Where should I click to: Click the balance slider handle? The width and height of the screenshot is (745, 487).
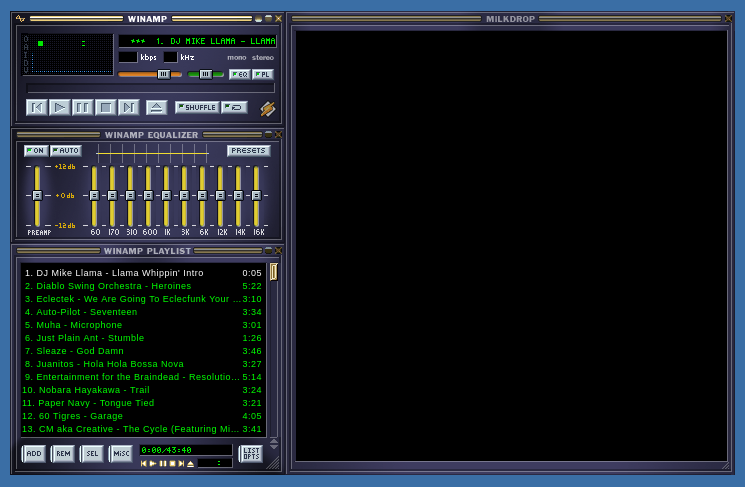[205, 74]
